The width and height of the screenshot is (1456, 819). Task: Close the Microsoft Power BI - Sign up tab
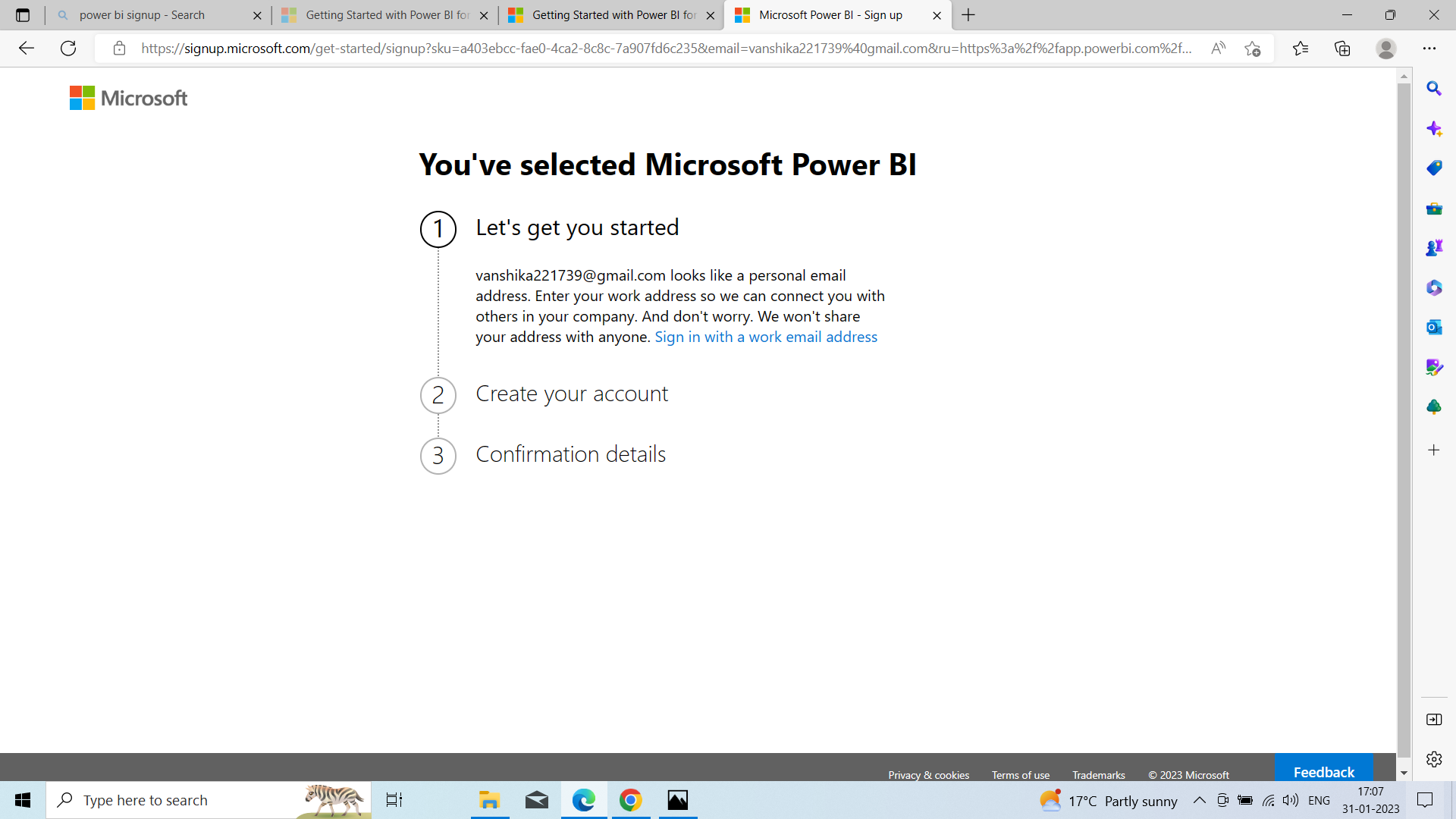pos(937,15)
